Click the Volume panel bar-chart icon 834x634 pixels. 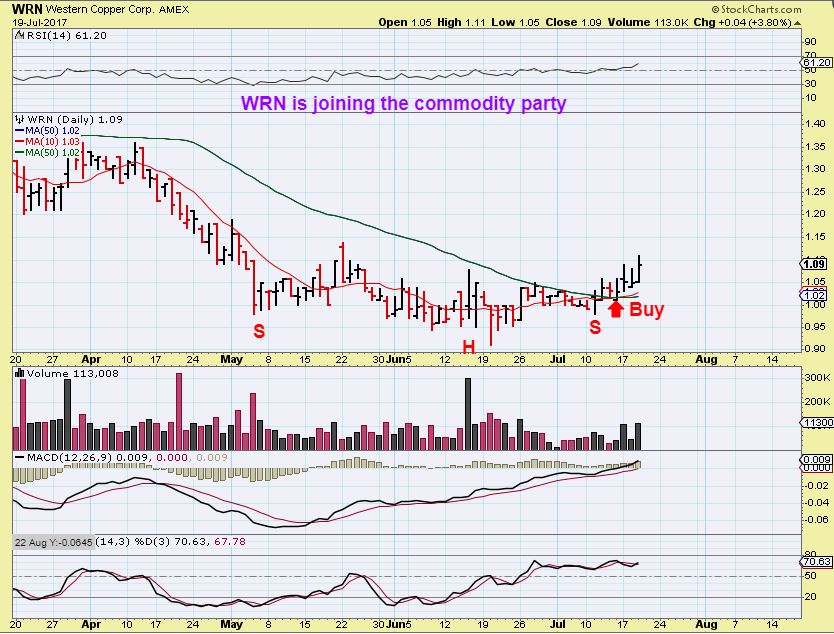coord(20,373)
